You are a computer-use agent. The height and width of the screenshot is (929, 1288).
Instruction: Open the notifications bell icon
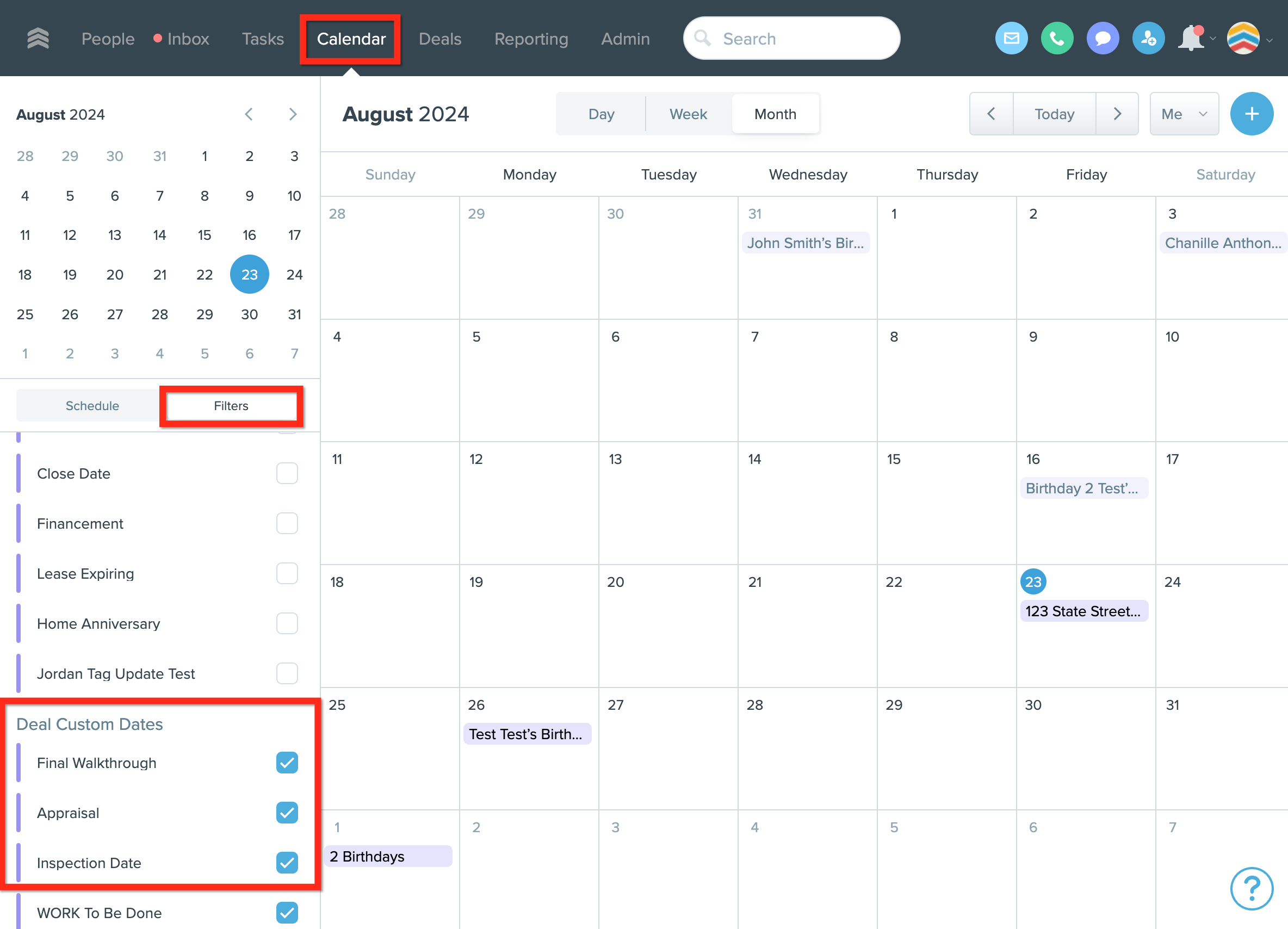(1191, 39)
